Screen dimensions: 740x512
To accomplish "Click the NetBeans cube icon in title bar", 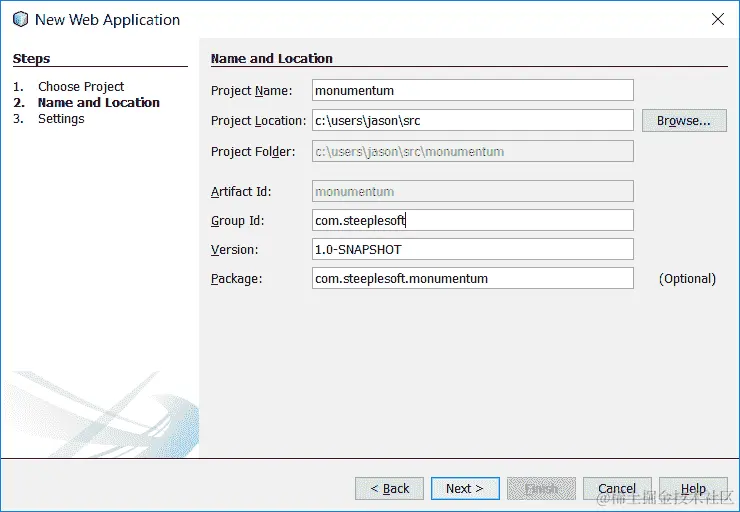I will point(21,19).
